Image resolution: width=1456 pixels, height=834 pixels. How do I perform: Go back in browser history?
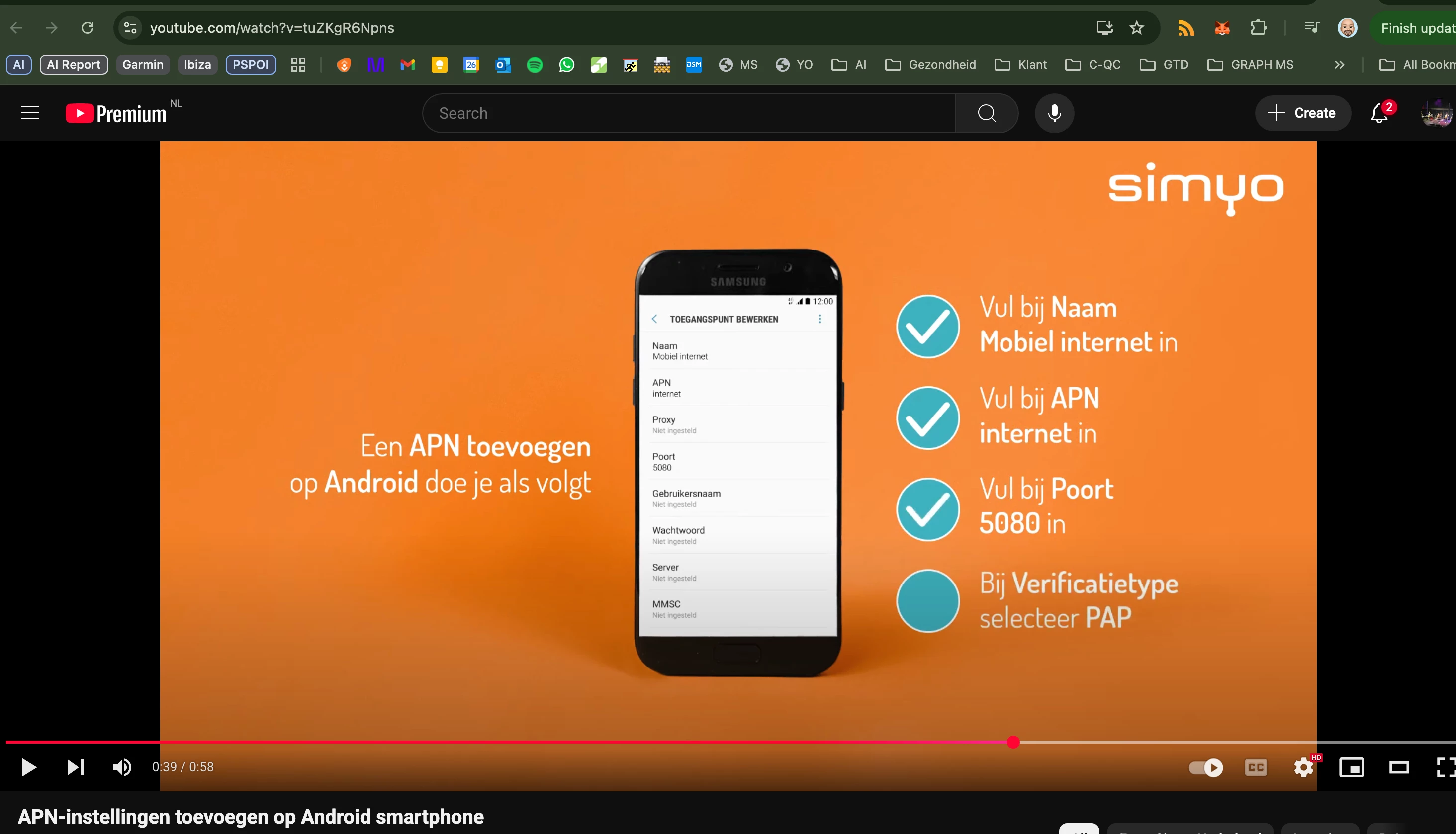click(16, 28)
